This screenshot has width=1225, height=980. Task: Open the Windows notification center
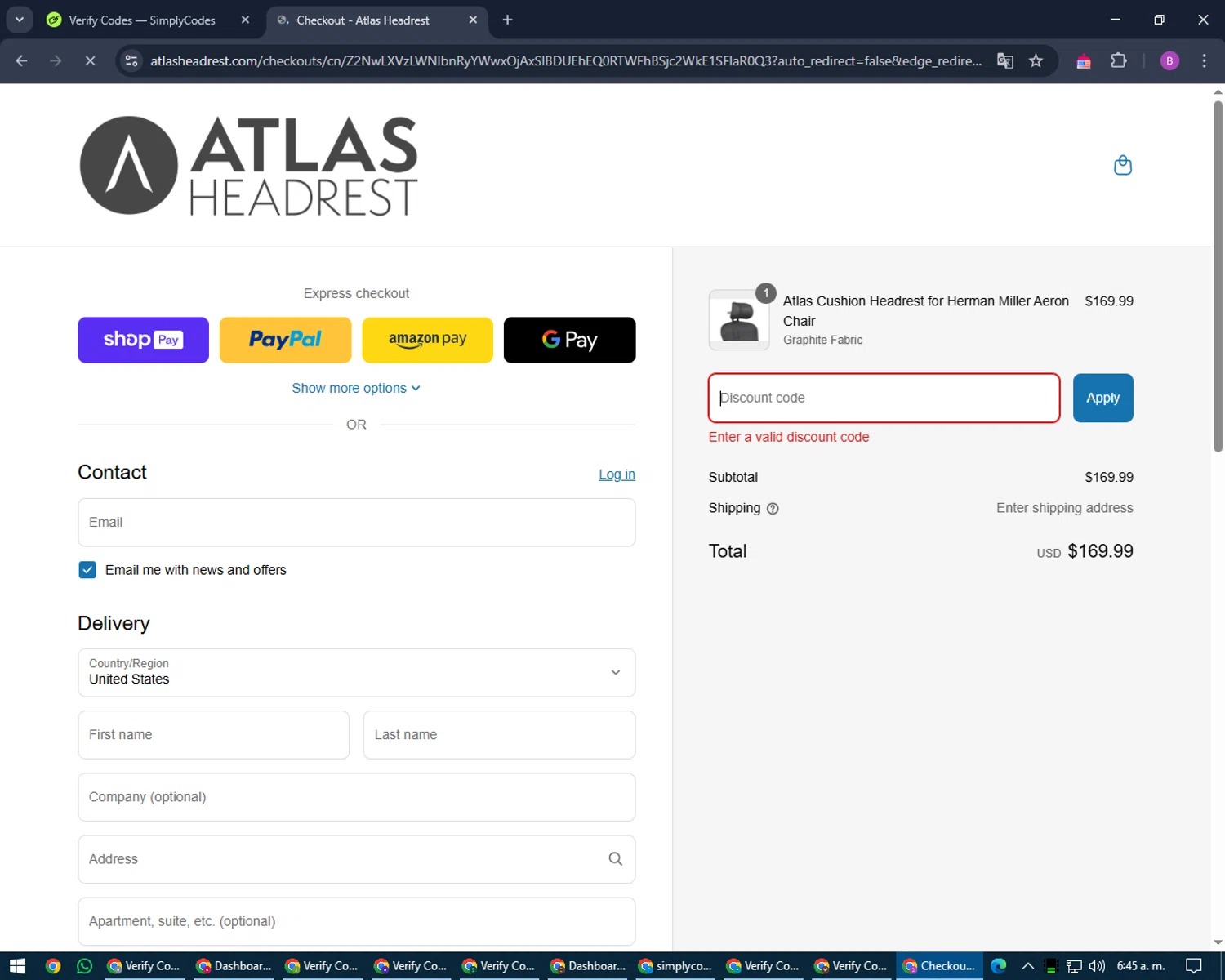point(1194,966)
